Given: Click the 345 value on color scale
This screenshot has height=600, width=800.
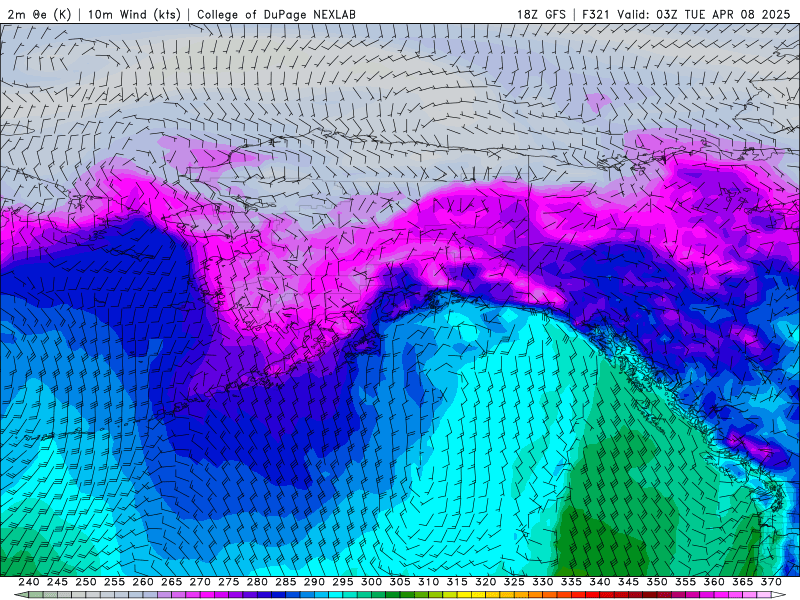Looking at the screenshot, I should [x=629, y=582].
